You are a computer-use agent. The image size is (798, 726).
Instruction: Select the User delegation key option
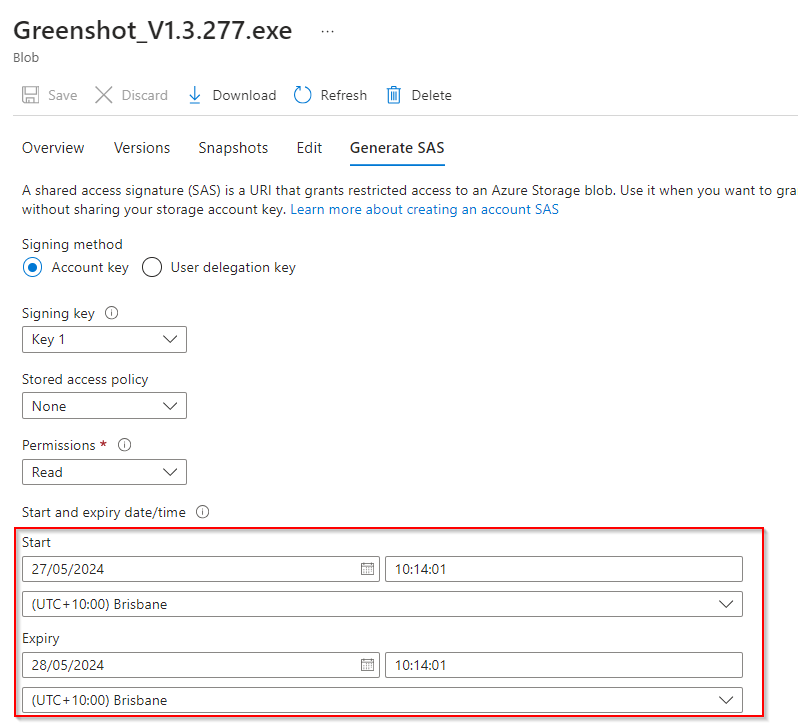[x=152, y=267]
